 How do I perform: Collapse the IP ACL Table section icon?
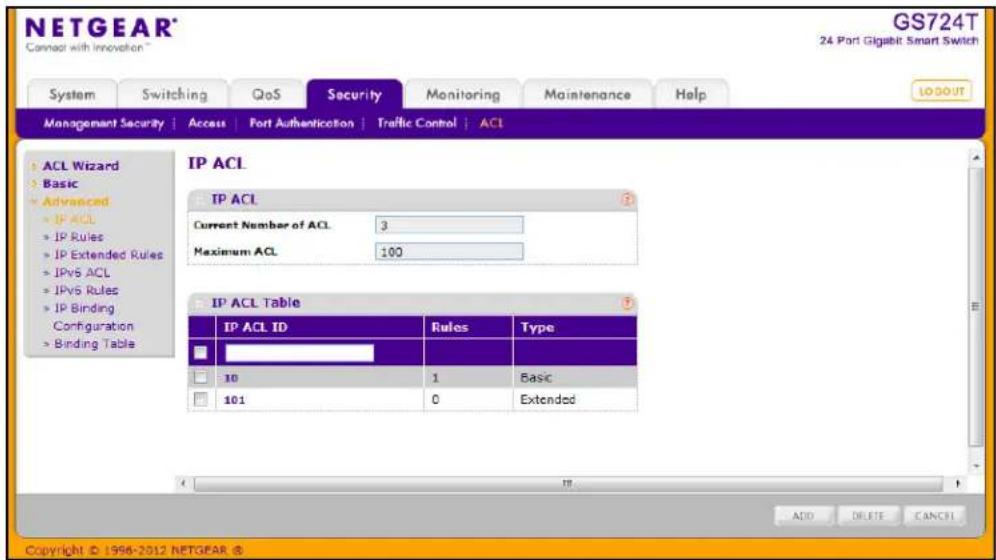tap(199, 303)
